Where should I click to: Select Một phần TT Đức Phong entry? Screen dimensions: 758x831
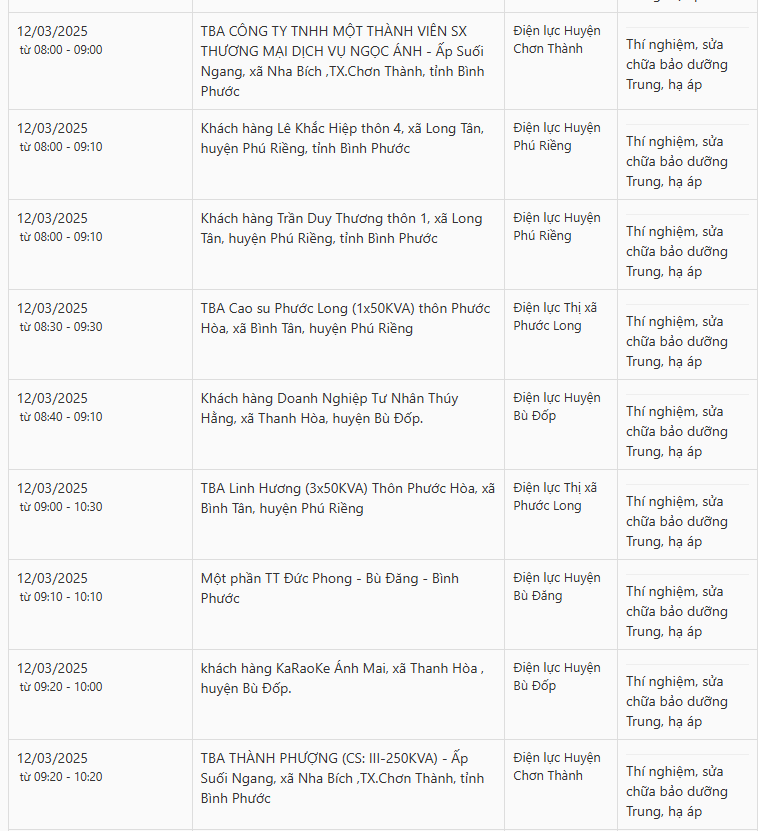coord(329,588)
